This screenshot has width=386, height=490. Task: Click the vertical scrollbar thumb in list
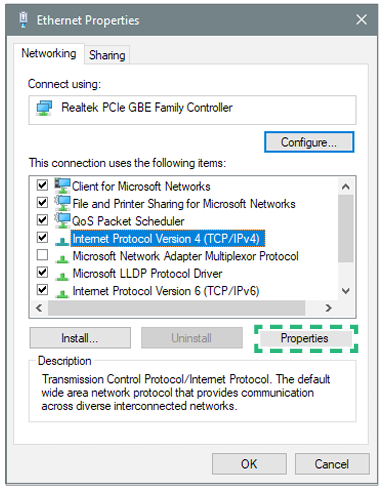346,228
